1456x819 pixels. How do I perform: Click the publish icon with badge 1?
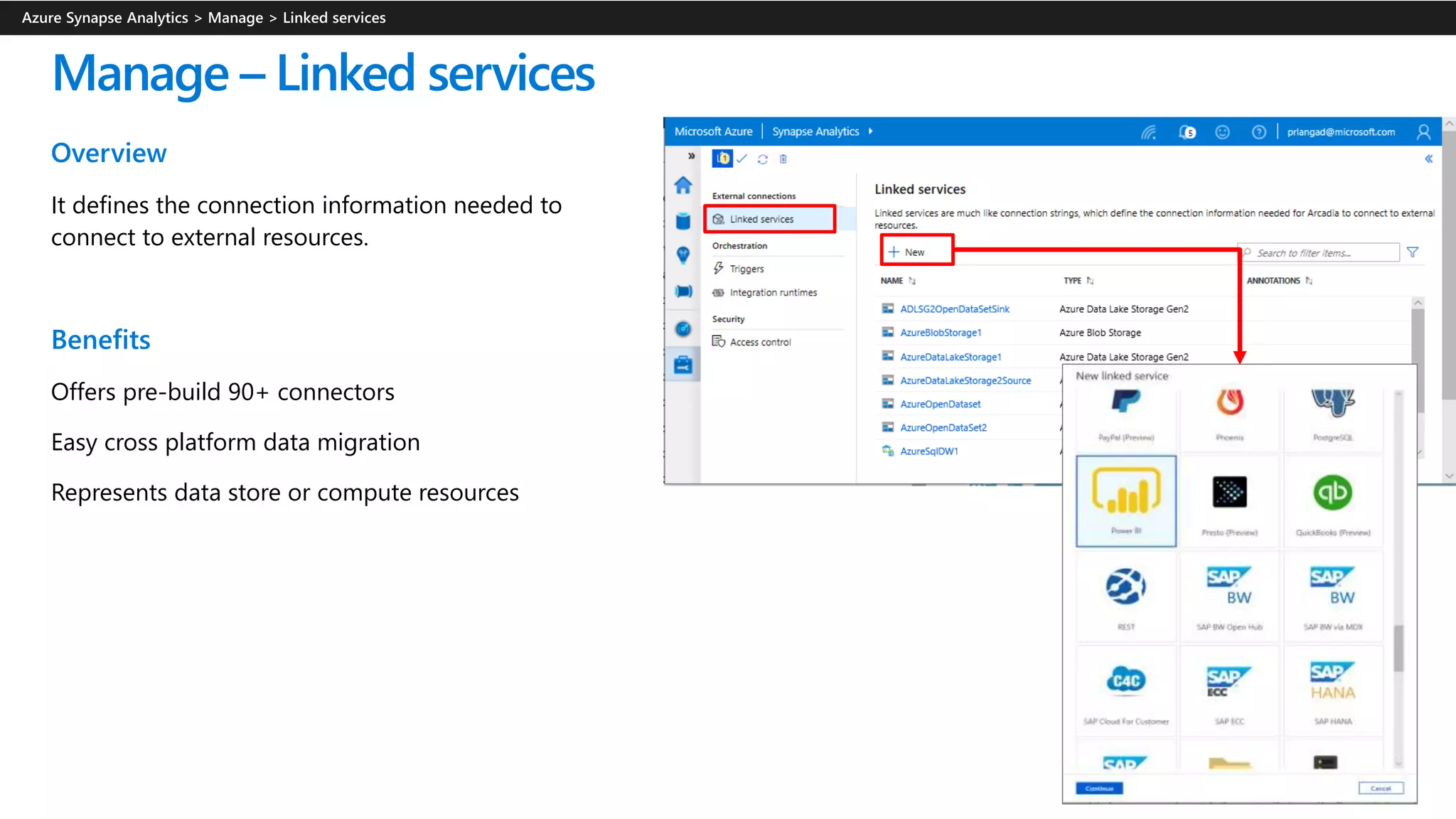(722, 159)
